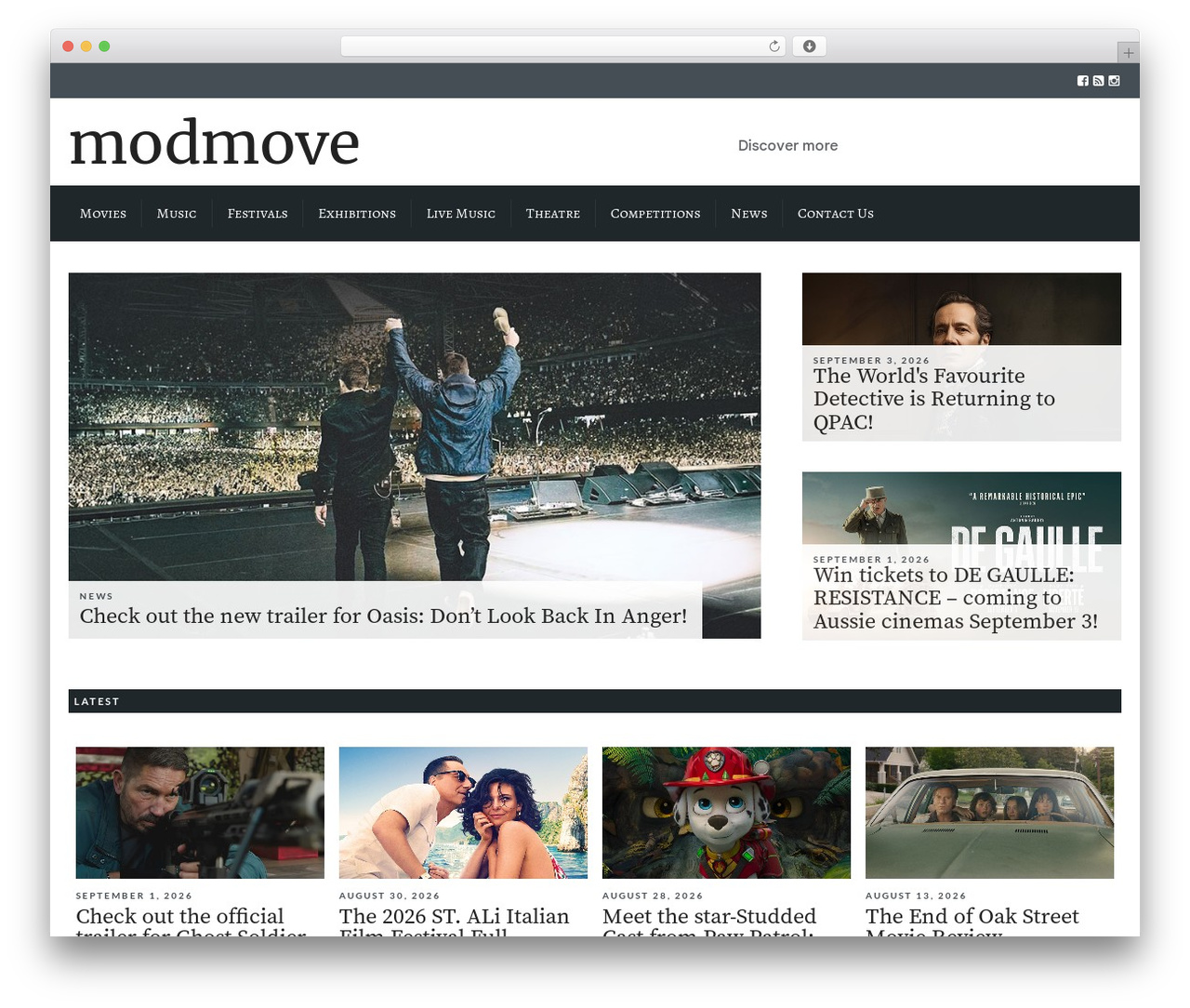Open the Instagram icon in top bar

pyautogui.click(x=1114, y=81)
